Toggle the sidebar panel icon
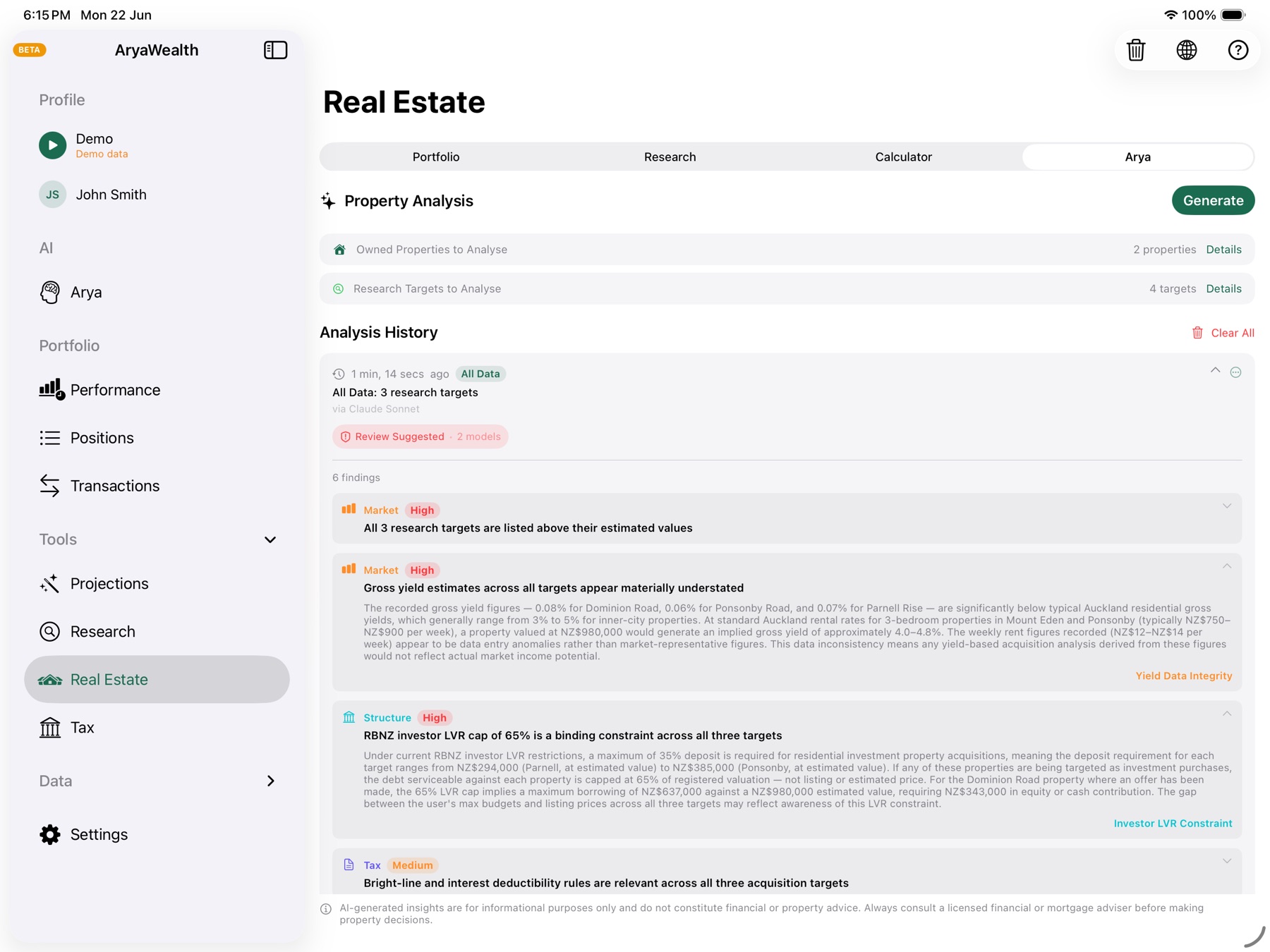The width and height of the screenshot is (1270, 952). [x=275, y=50]
